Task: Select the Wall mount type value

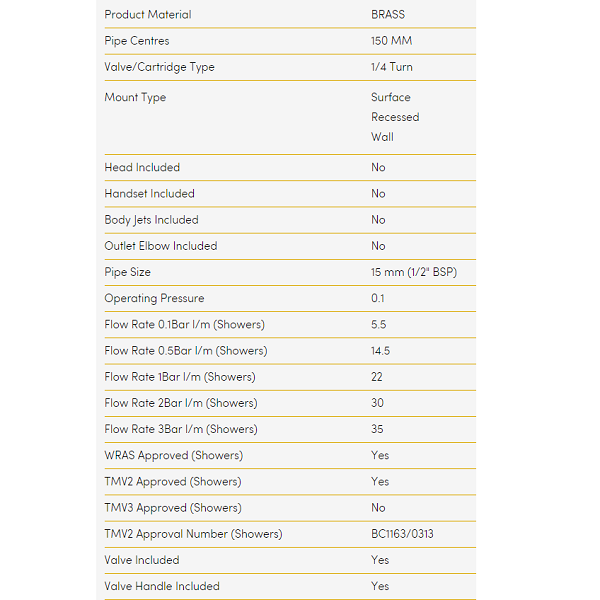Action: 382,137
